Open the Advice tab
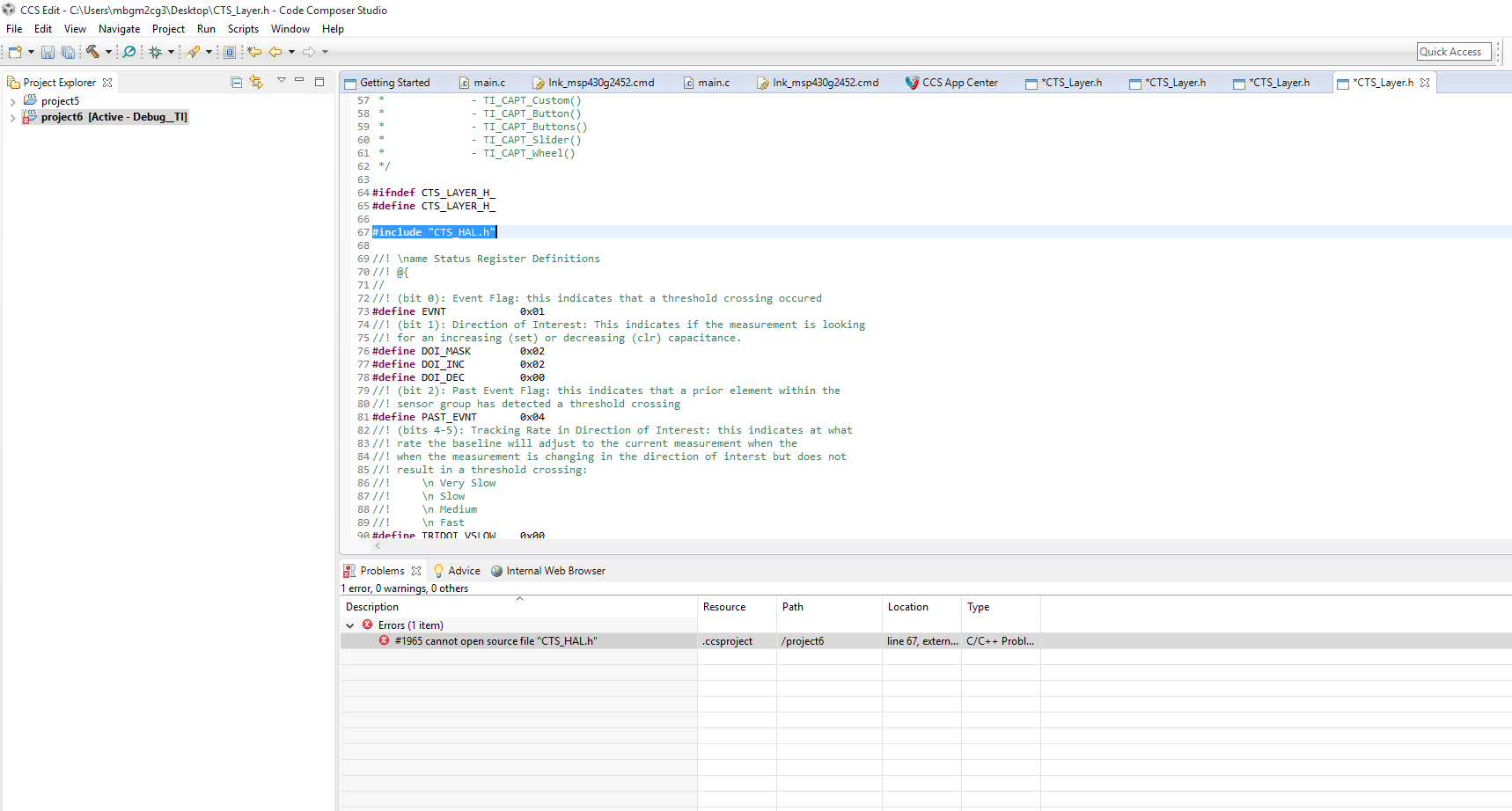Viewport: 1512px width, 811px height. [x=463, y=571]
